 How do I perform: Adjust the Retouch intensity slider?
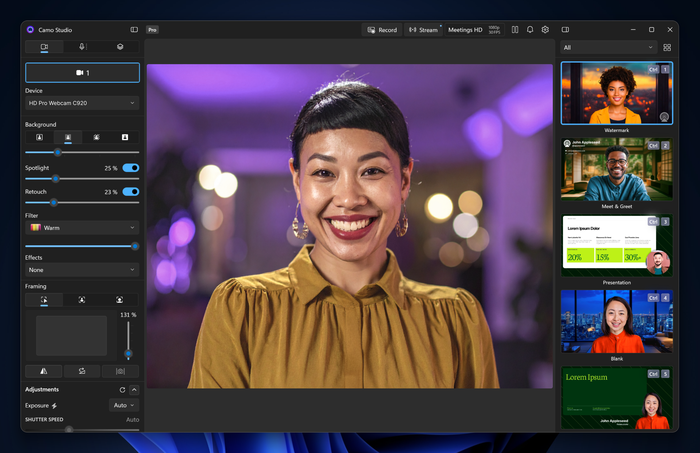coord(82,203)
